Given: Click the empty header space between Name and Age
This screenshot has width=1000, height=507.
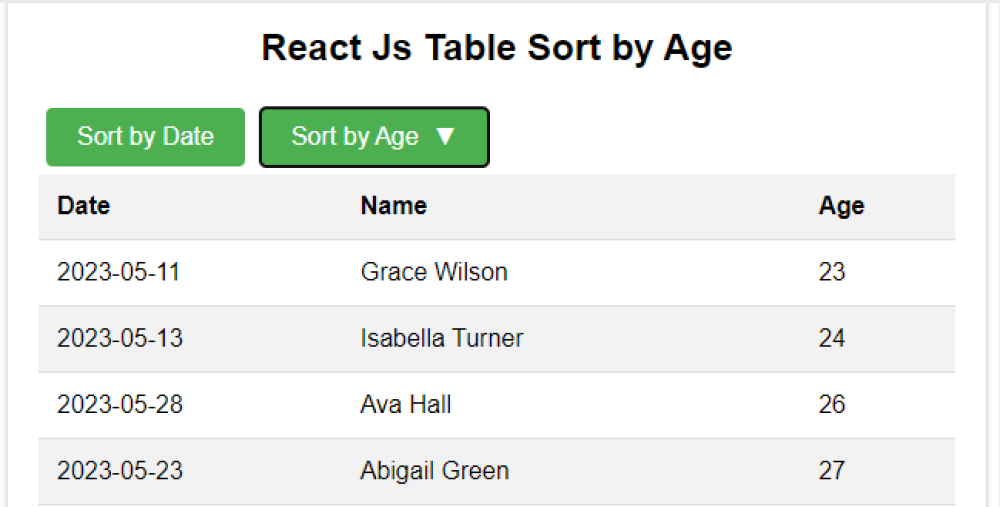Looking at the screenshot, I should click(x=620, y=207).
